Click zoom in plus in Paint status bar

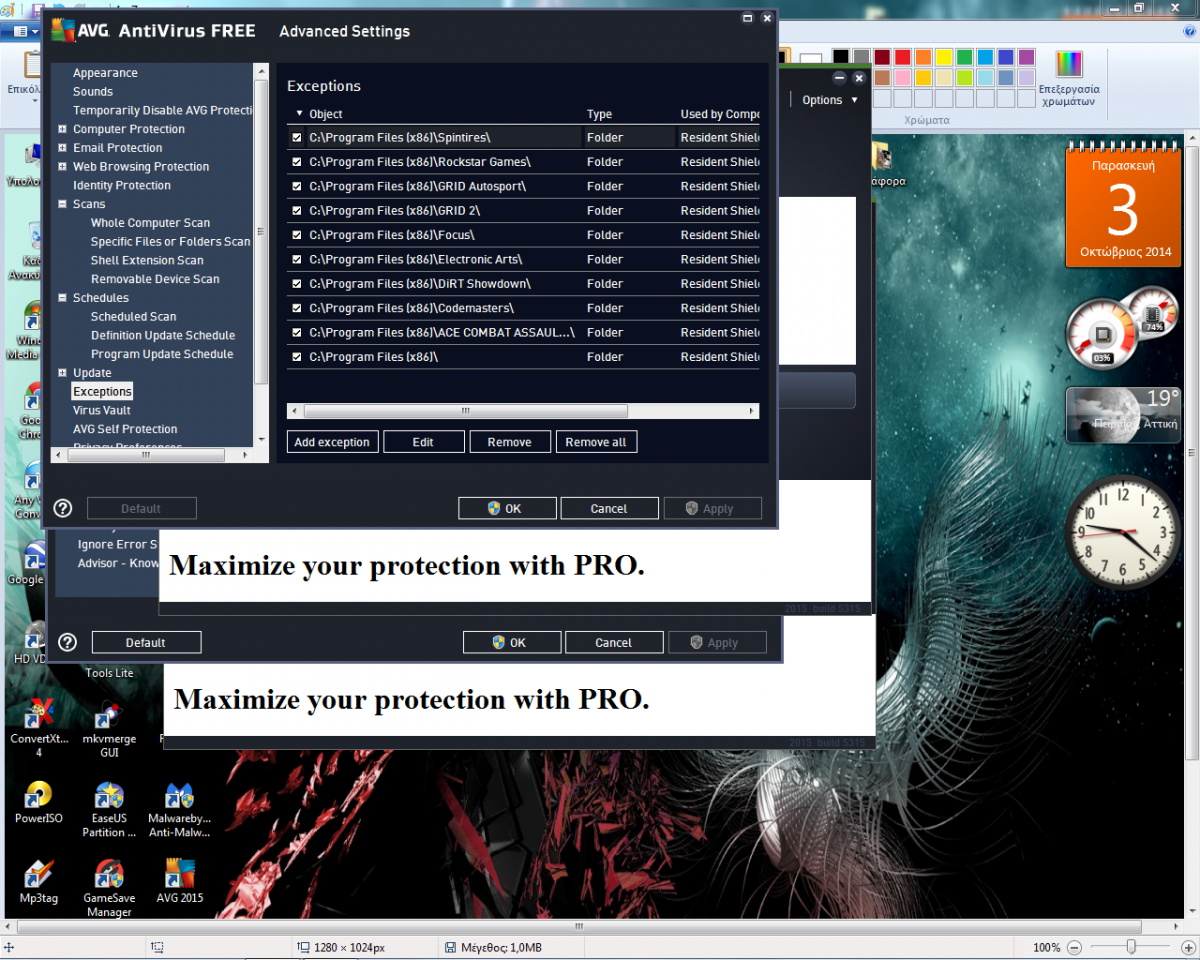(x=1188, y=947)
